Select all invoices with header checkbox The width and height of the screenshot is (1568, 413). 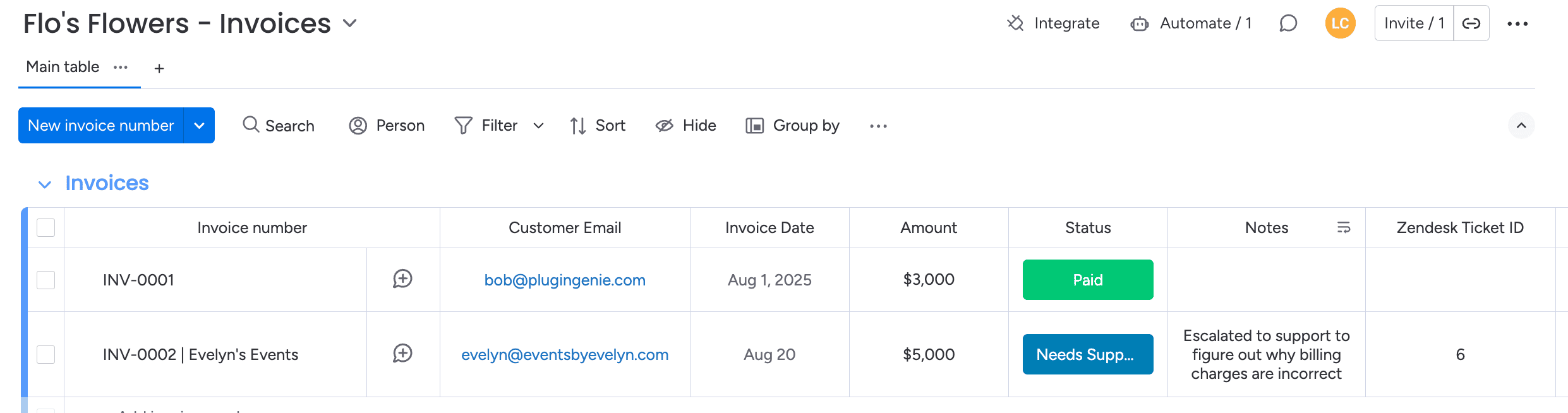(x=45, y=227)
